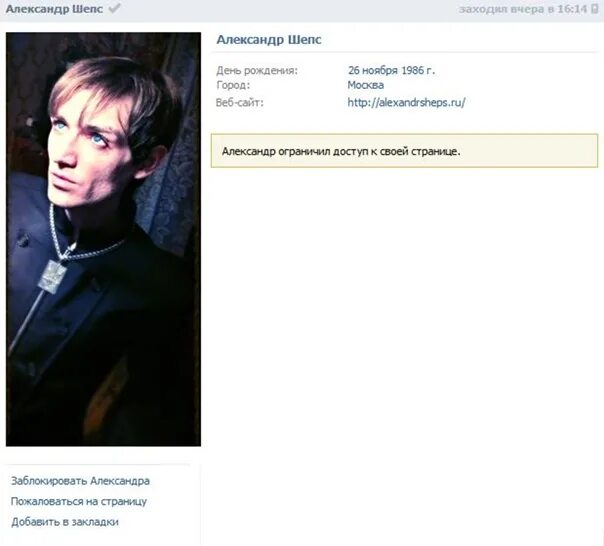Choose Заблокировать Александра
This screenshot has width=604, height=546.
coord(80,481)
